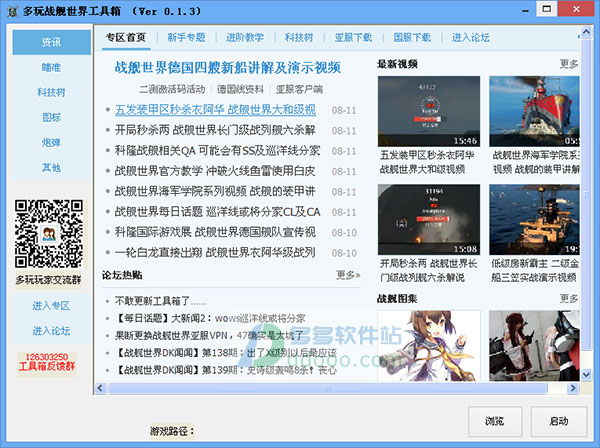Click the 进入专区 sidebar link
Image resolution: width=600 pixels, height=448 pixels.
pyautogui.click(x=51, y=306)
